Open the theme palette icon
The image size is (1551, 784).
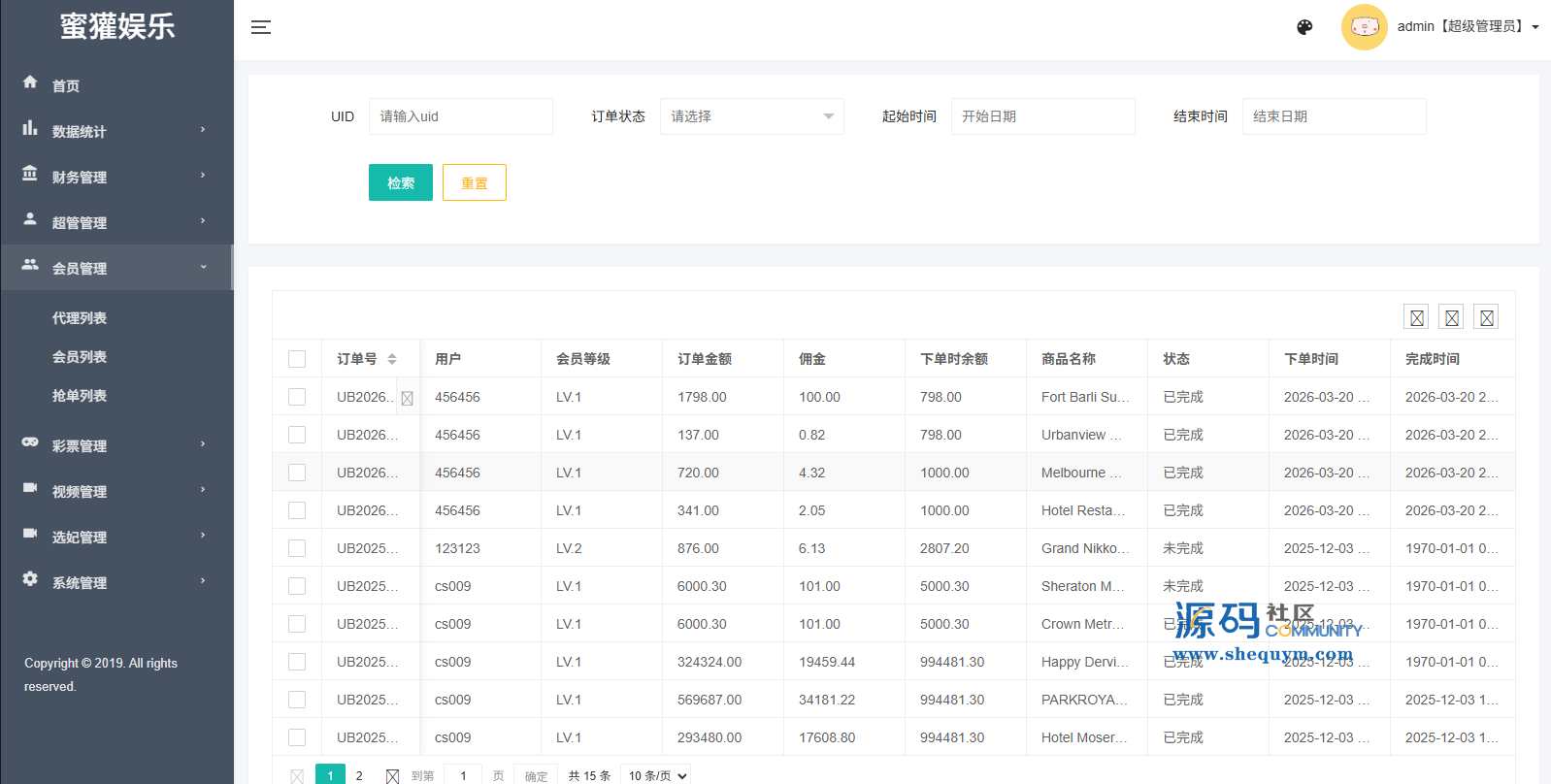[1304, 27]
